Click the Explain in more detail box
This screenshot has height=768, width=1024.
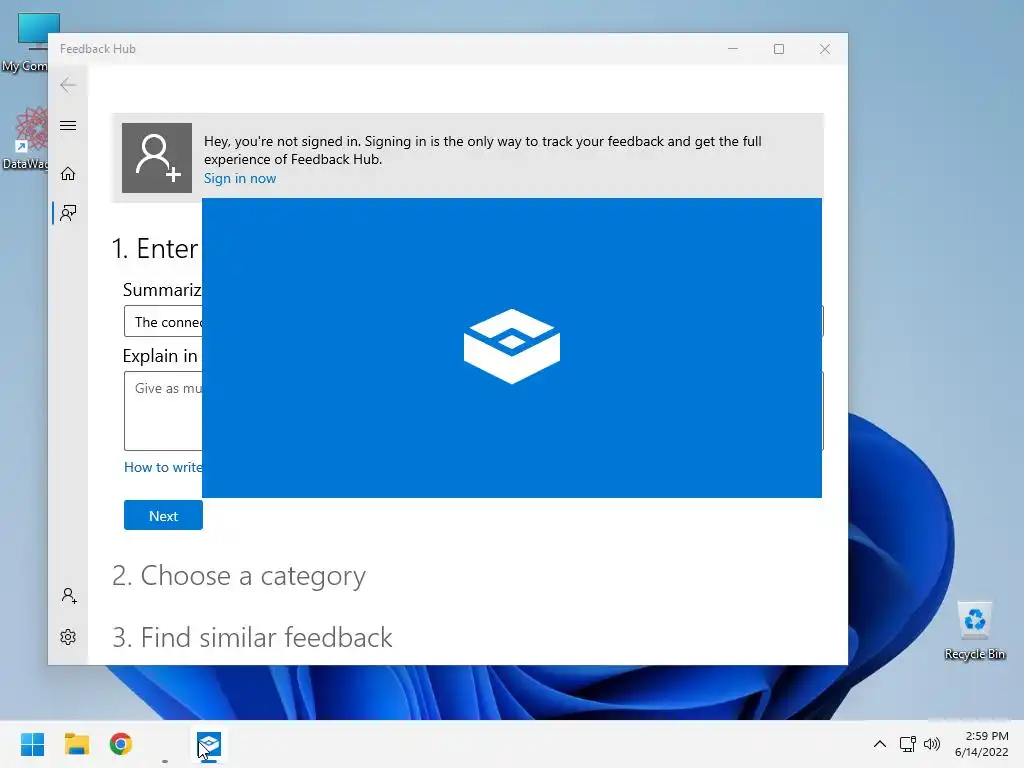click(x=163, y=411)
